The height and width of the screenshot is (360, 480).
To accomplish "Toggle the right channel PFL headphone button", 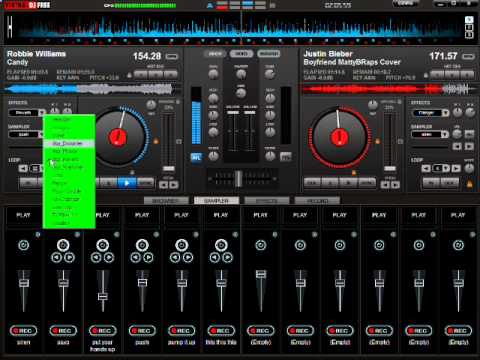I will point(286,157).
